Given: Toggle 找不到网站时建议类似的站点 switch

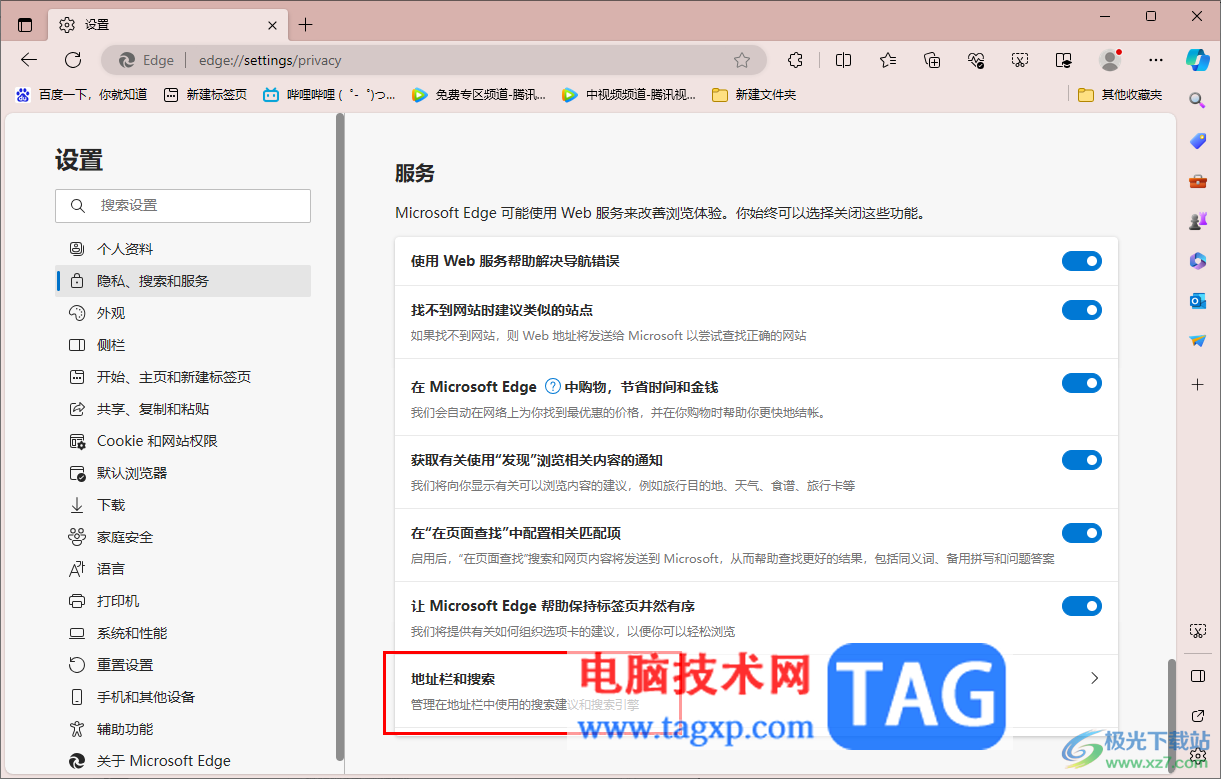Looking at the screenshot, I should coord(1081,310).
